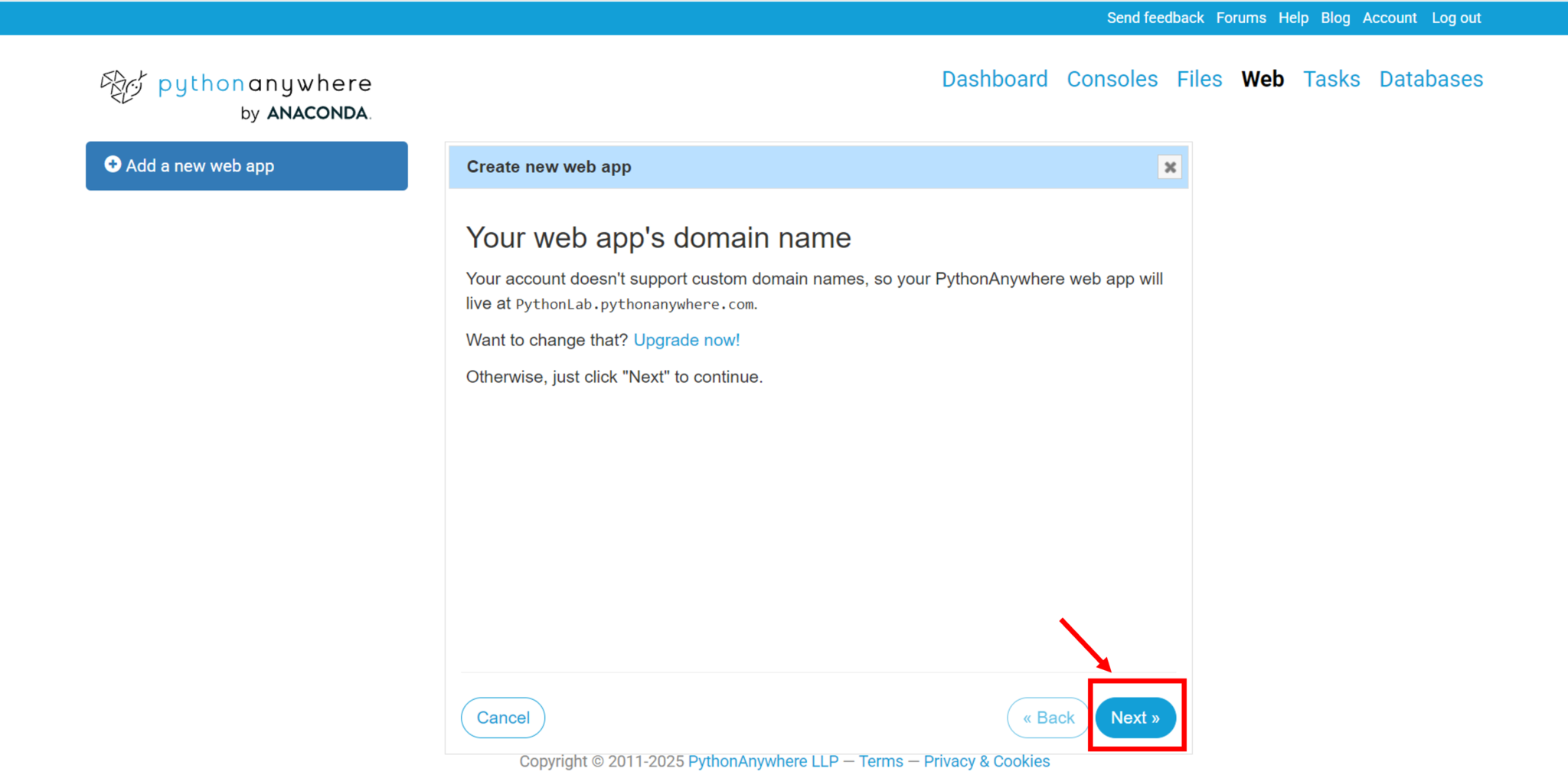Viewport: 1568px width, 775px height.
Task: Switch to the Consoles tab
Action: coord(1112,79)
